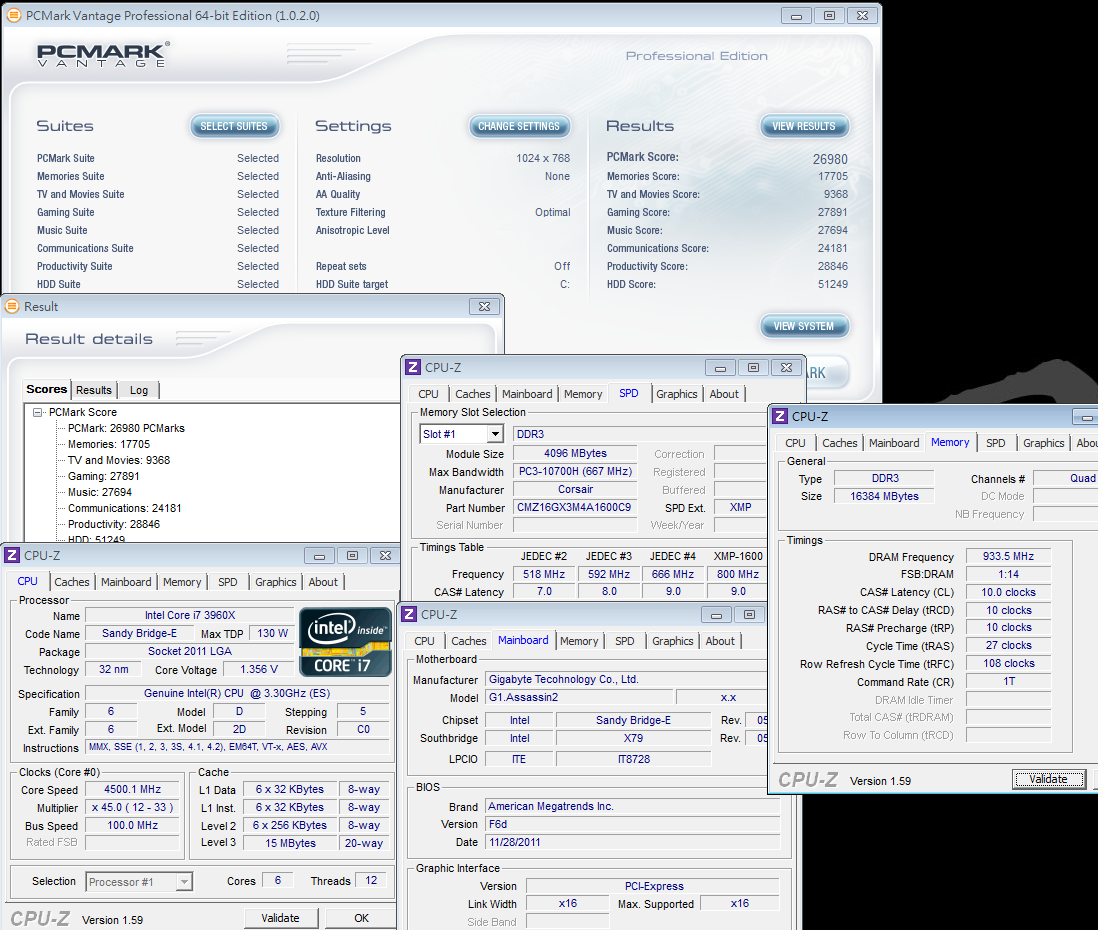Close the Result details window
This screenshot has width=1098, height=930.
484,306
